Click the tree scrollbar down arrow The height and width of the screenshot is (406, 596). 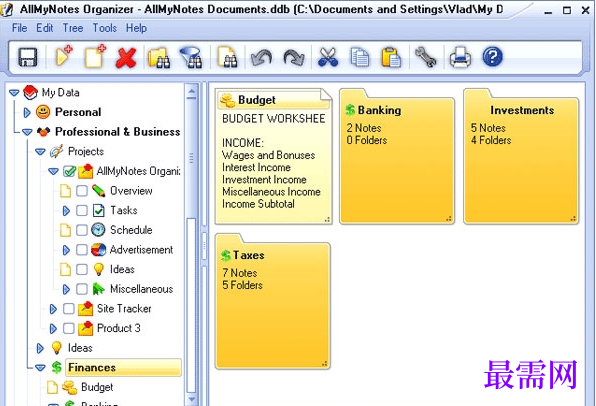coord(191,399)
